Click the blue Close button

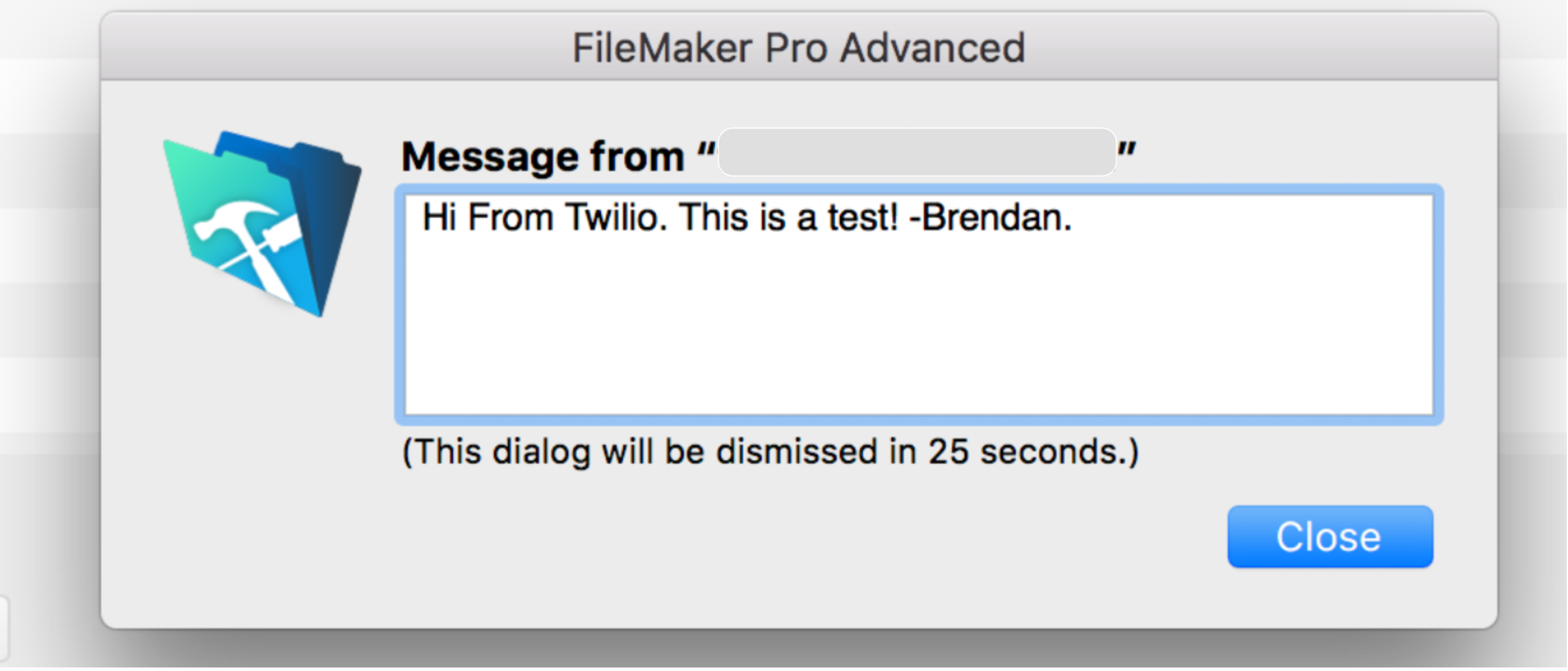[x=1330, y=536]
